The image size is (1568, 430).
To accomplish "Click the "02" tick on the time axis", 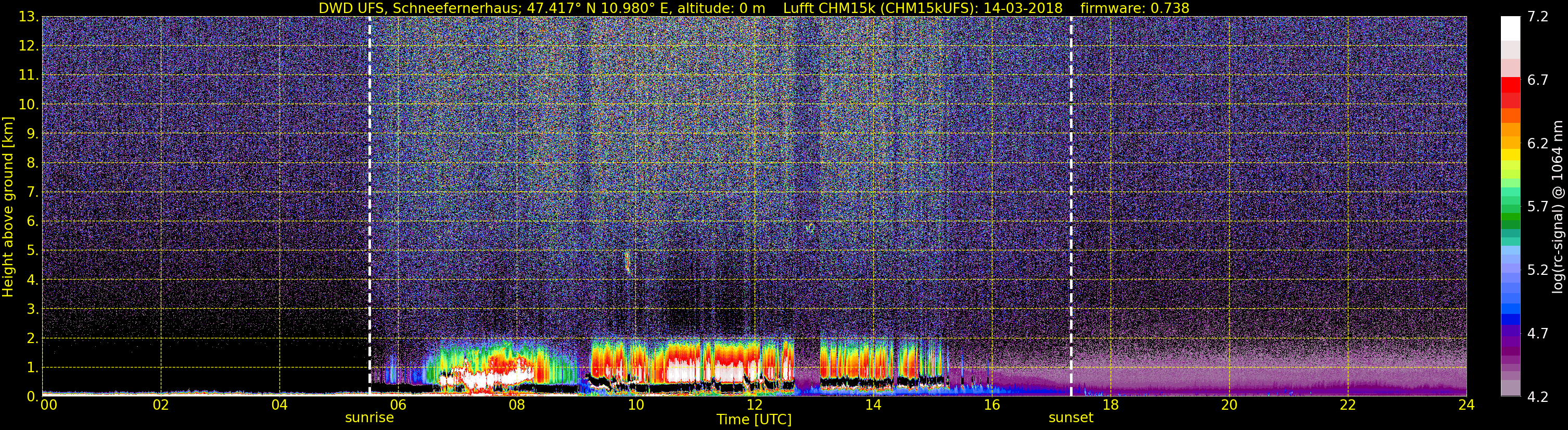I will click(x=161, y=405).
